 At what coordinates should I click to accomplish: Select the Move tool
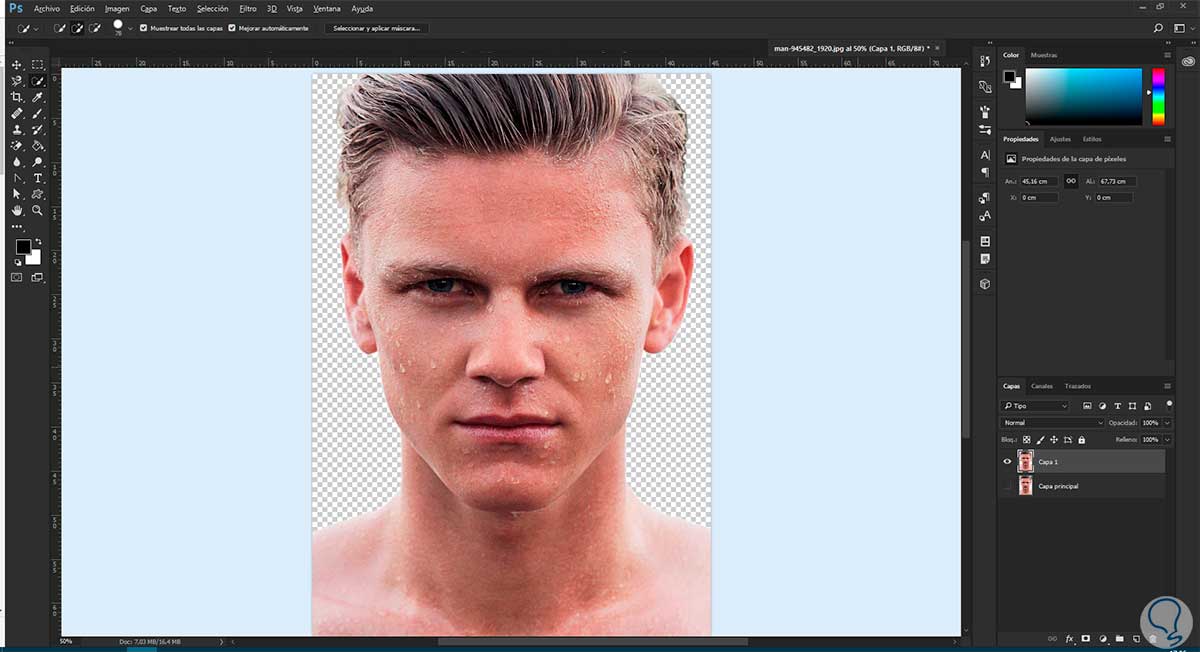pos(16,65)
